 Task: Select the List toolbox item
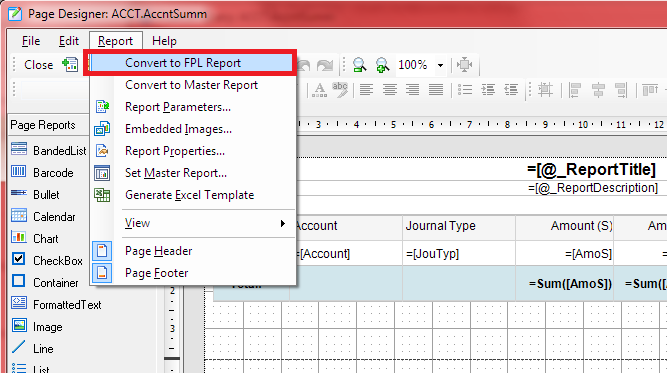[x=30, y=368]
